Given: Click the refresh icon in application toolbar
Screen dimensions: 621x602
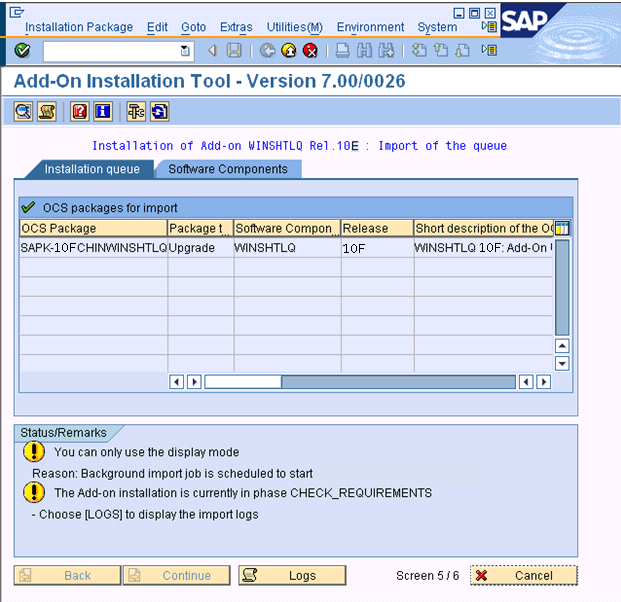Looking at the screenshot, I should point(159,112).
